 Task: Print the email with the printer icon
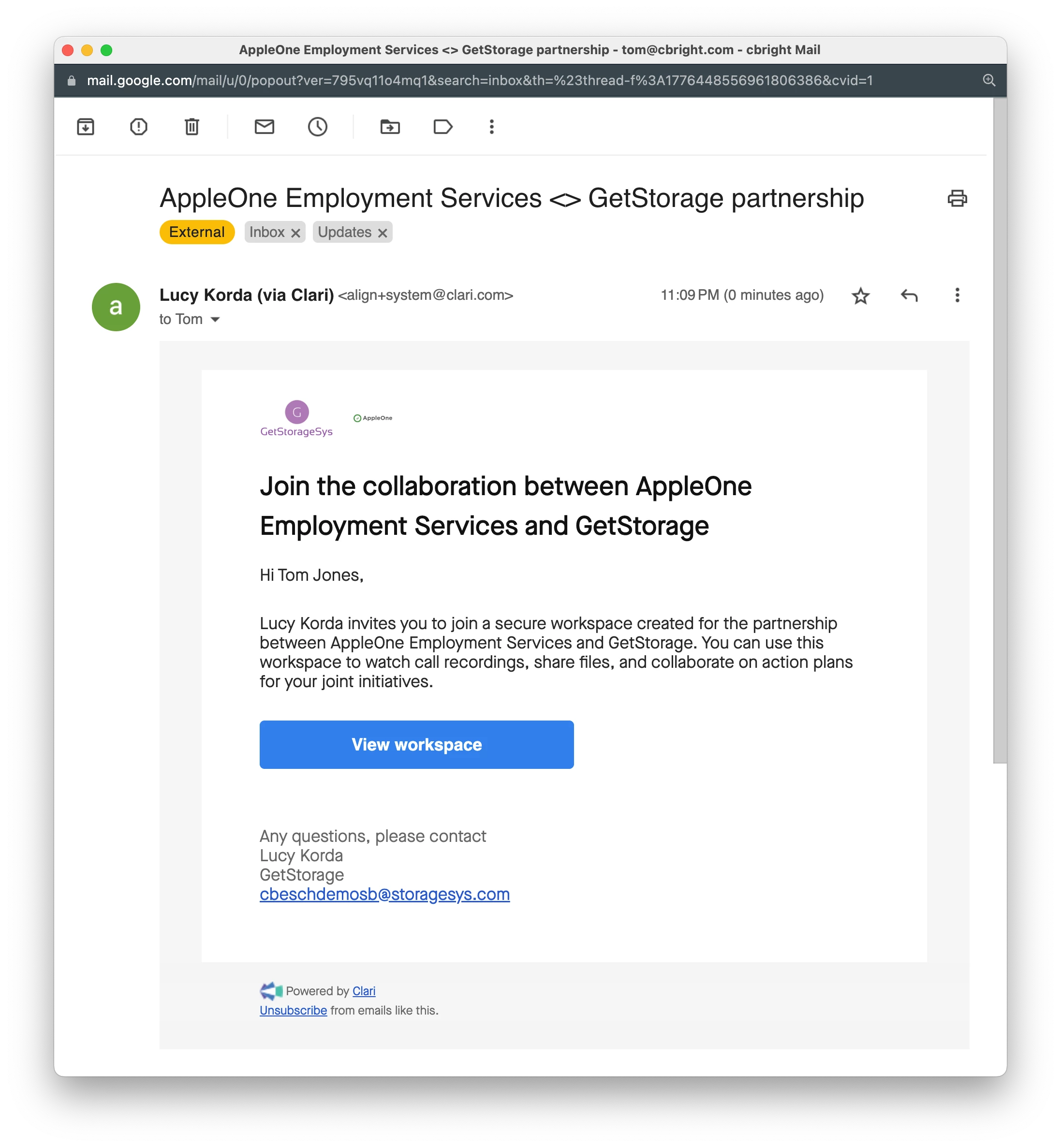click(957, 199)
